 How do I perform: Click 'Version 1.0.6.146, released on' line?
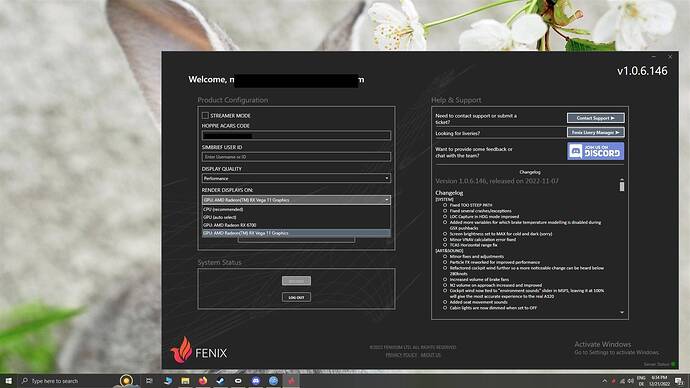[497, 181]
